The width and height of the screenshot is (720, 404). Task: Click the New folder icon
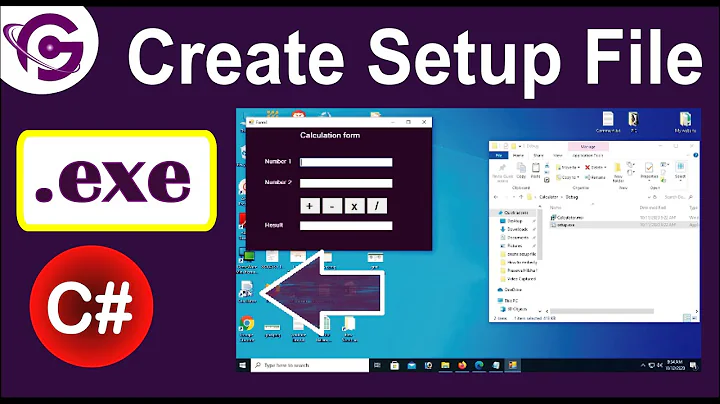(618, 168)
